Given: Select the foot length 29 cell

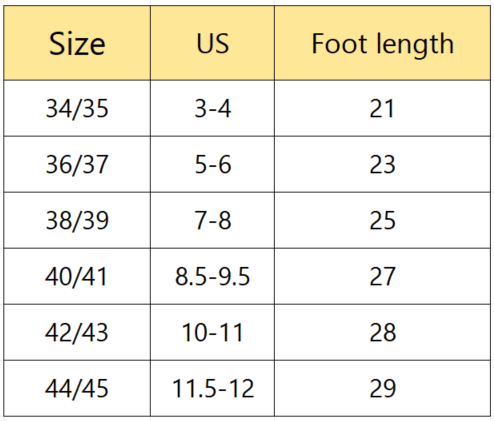Looking at the screenshot, I should [x=382, y=388].
